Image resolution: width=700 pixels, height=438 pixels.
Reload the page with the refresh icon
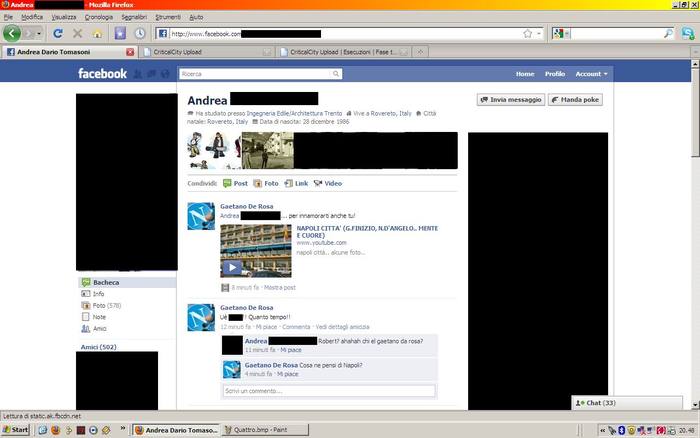58,33
